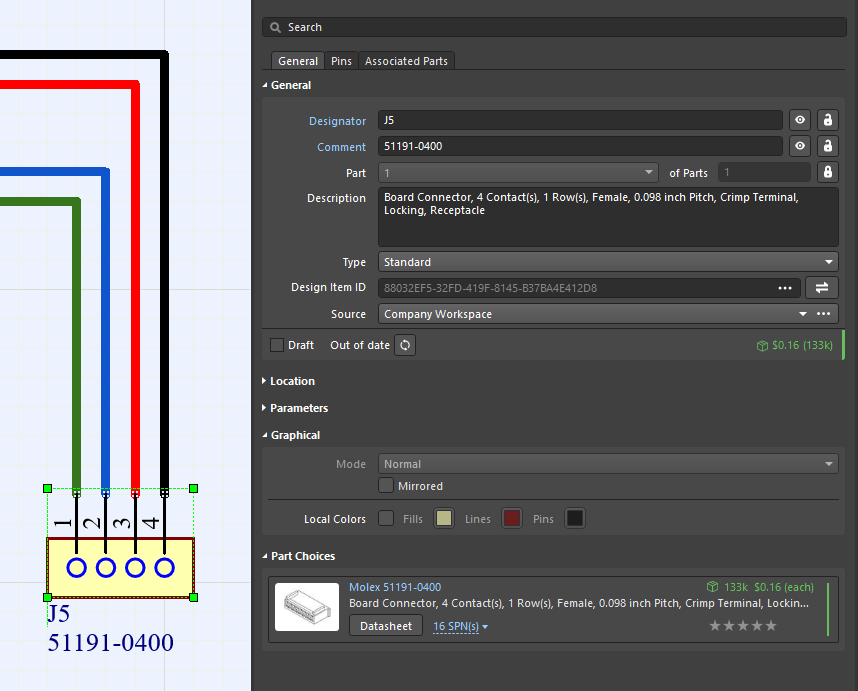Switch to the Pins tab
858x691 pixels.
341,61
